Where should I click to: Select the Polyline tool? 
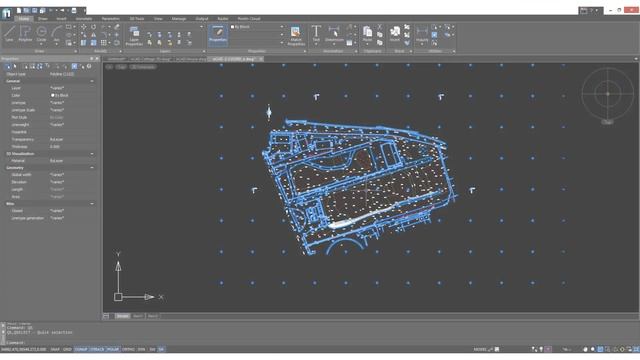tap(25, 33)
